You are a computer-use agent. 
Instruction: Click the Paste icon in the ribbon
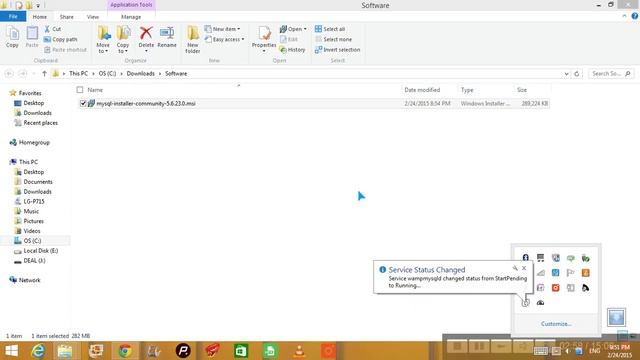tap(32, 37)
